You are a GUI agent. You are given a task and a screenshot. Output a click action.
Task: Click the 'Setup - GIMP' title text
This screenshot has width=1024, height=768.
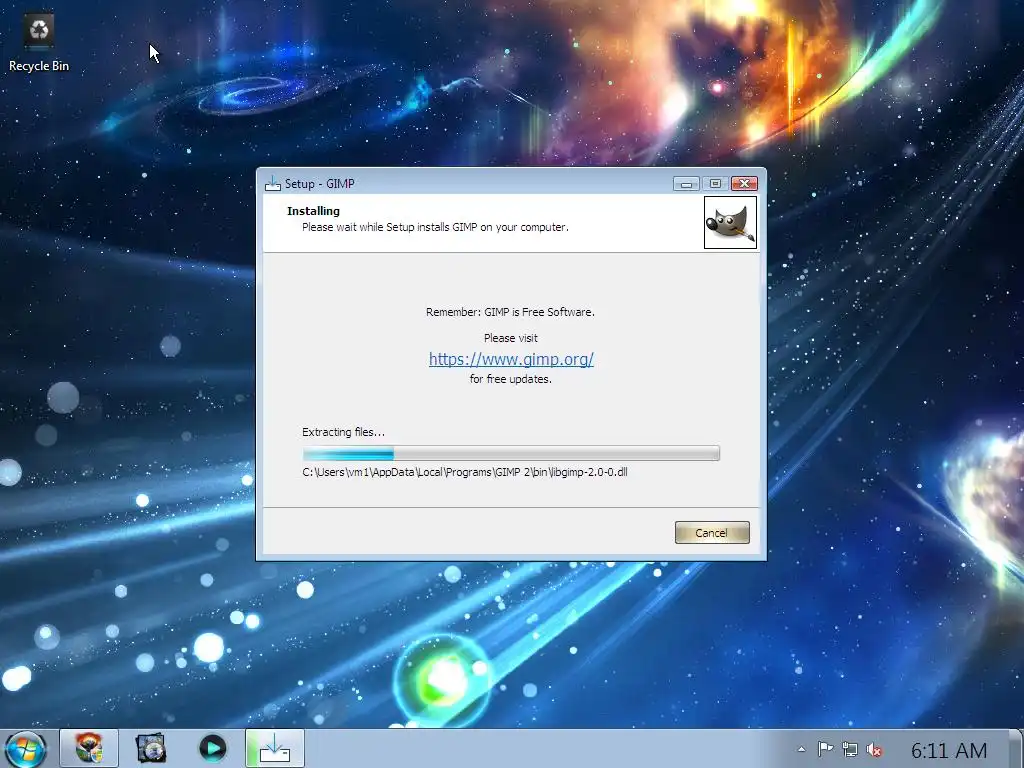(319, 184)
